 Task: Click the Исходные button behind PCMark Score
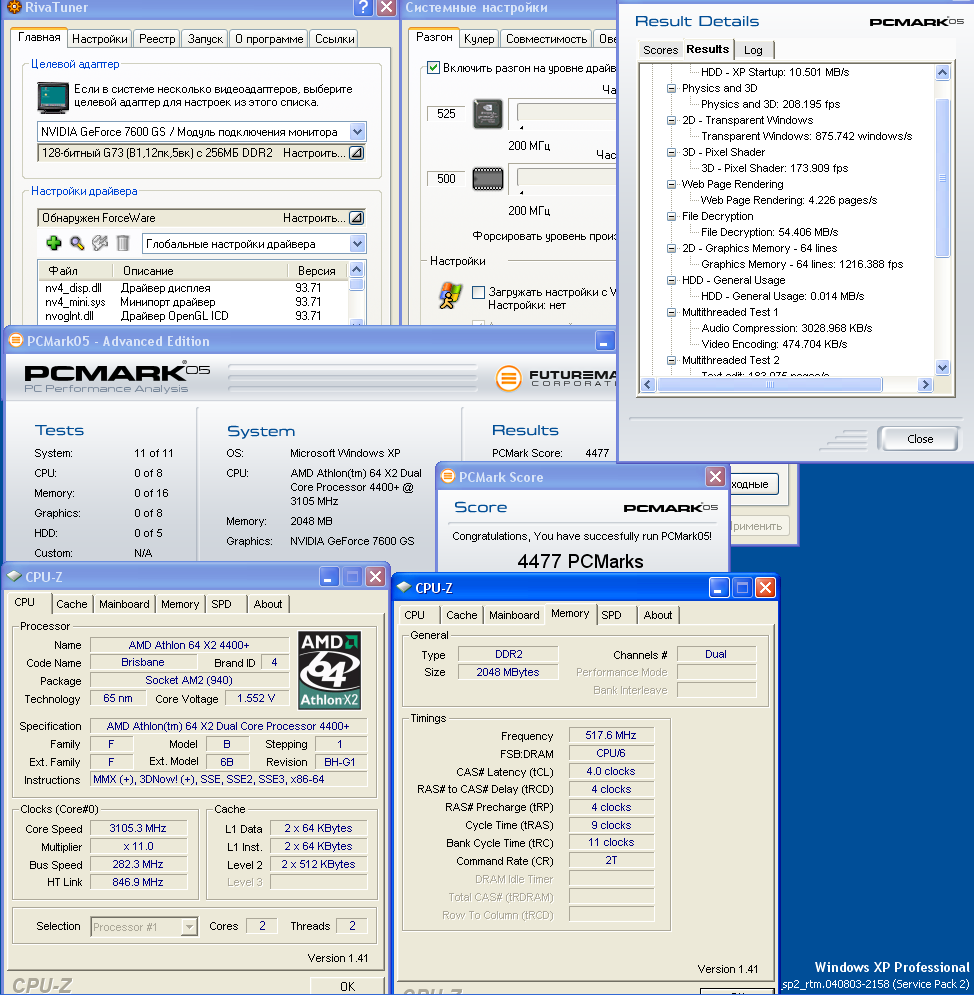753,484
